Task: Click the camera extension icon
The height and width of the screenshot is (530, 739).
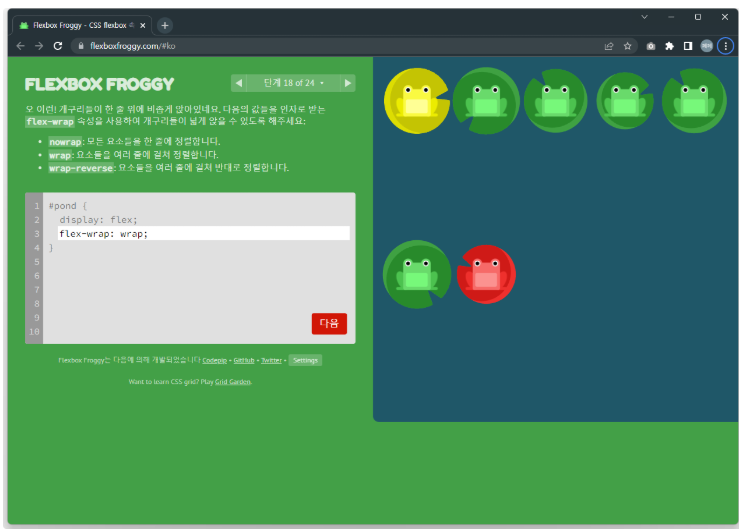Action: coord(651,46)
